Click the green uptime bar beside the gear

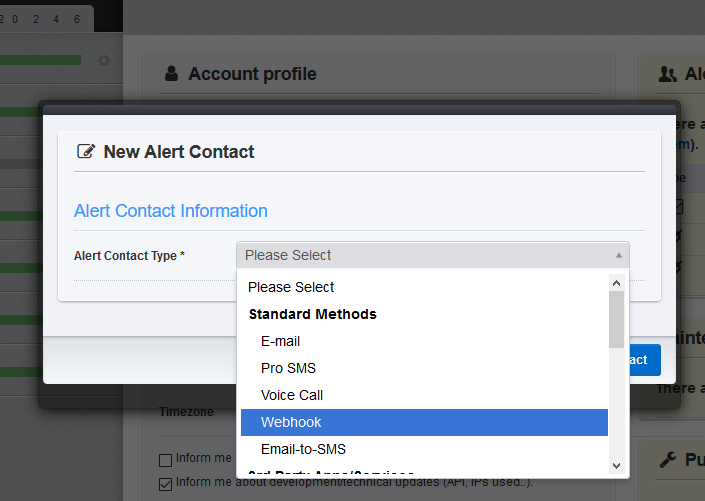click(x=40, y=61)
